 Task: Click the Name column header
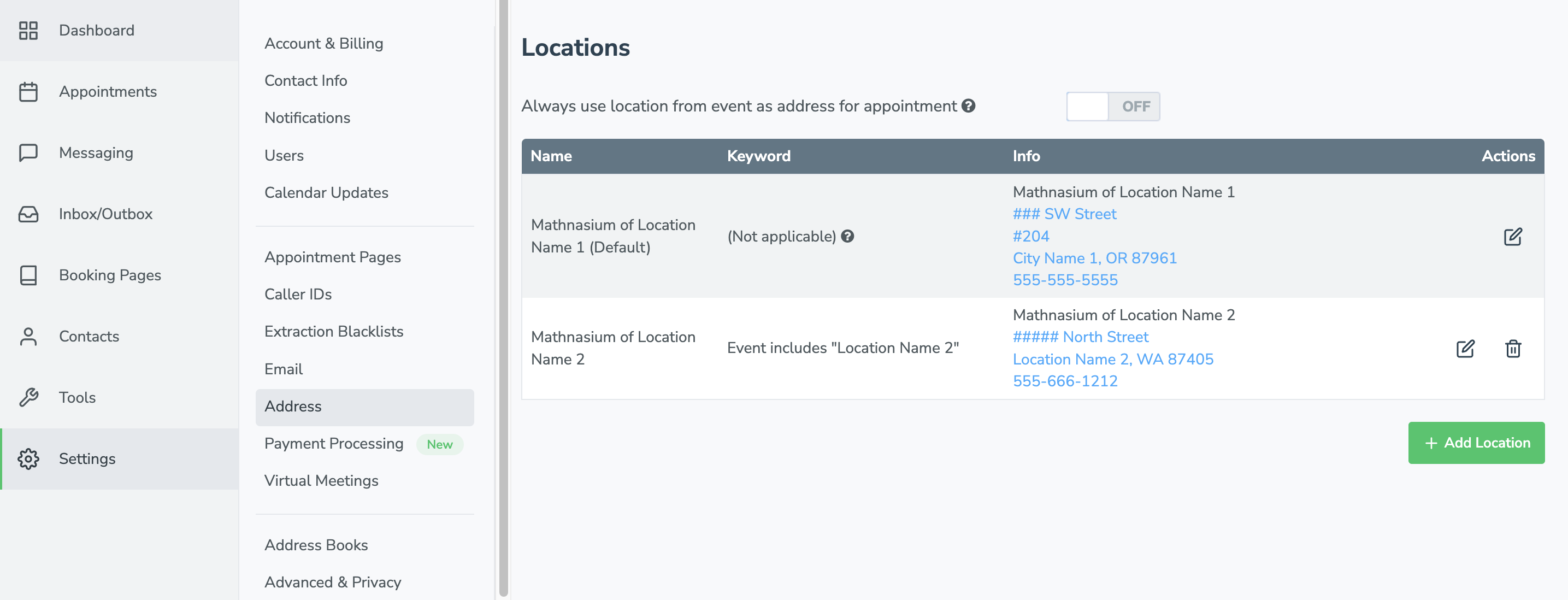551,156
